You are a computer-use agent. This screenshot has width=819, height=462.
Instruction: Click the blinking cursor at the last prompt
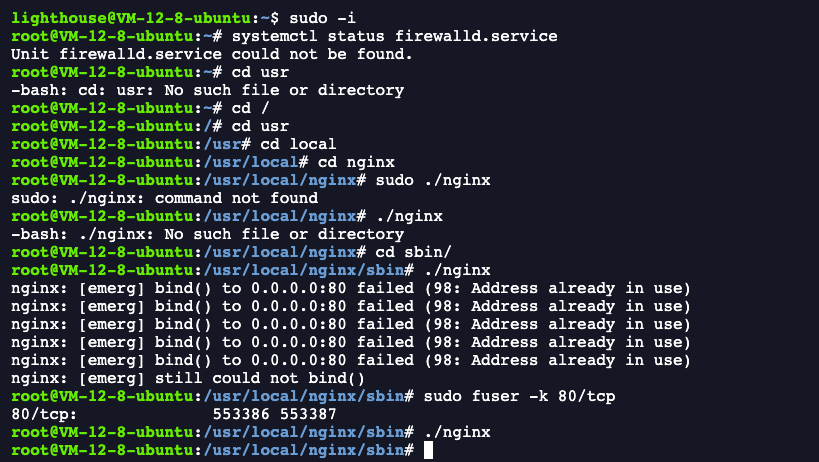[x=428, y=450]
